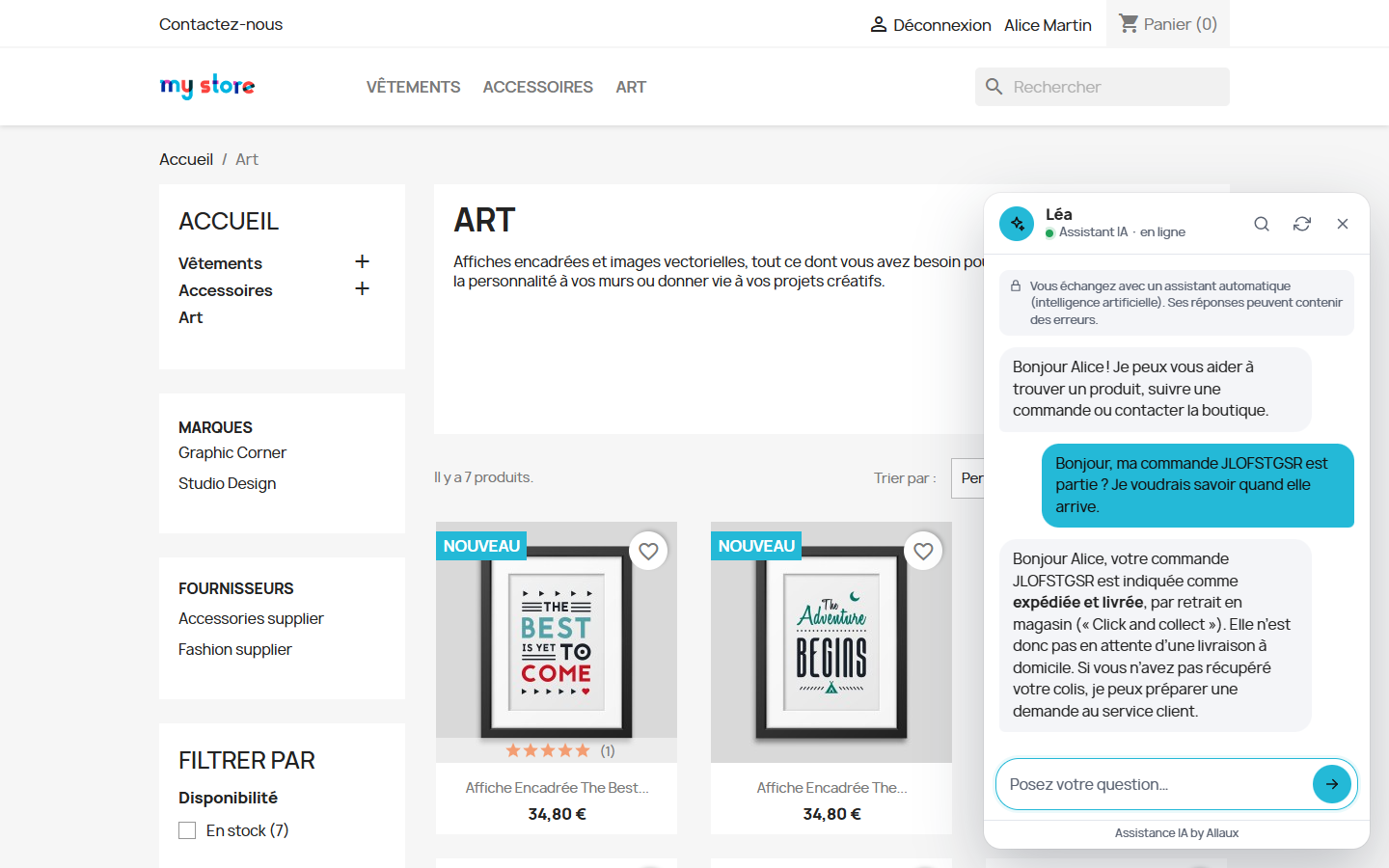Screen dimensions: 1389x868
Task: Open The Best Is Yet To Come poster thumbnail
Action: [557, 642]
